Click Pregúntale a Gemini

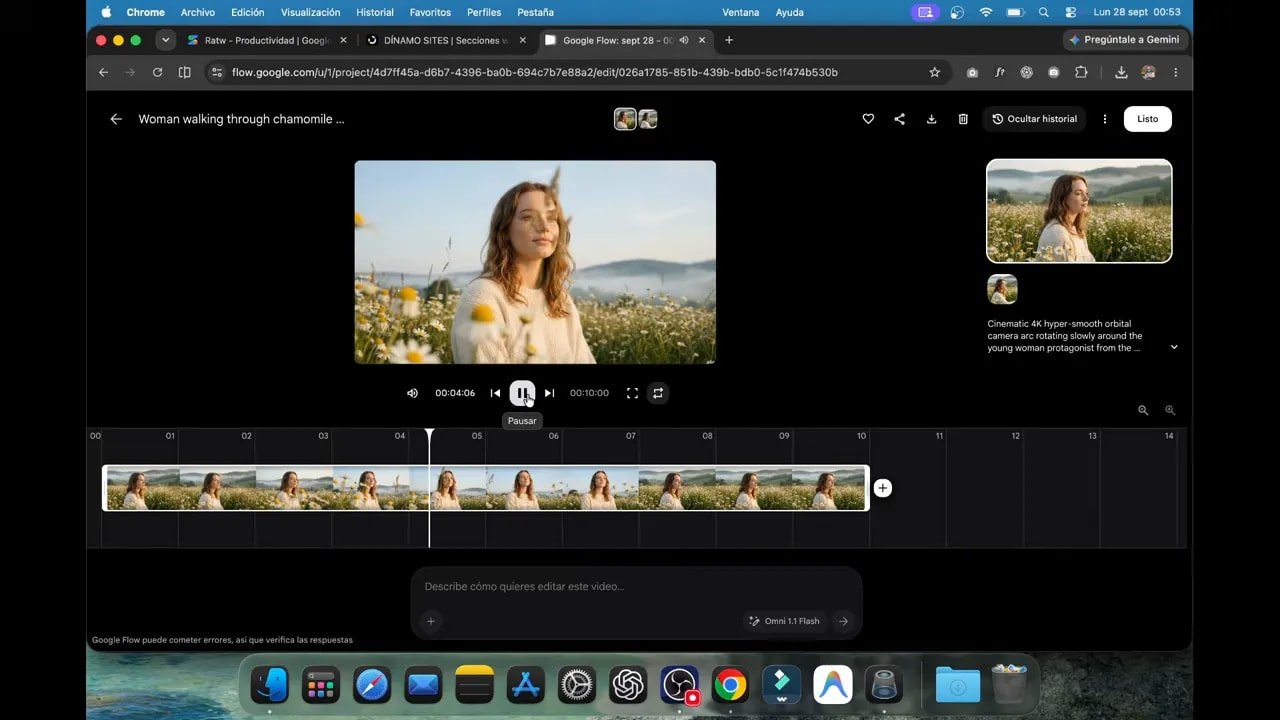[x=1125, y=40]
